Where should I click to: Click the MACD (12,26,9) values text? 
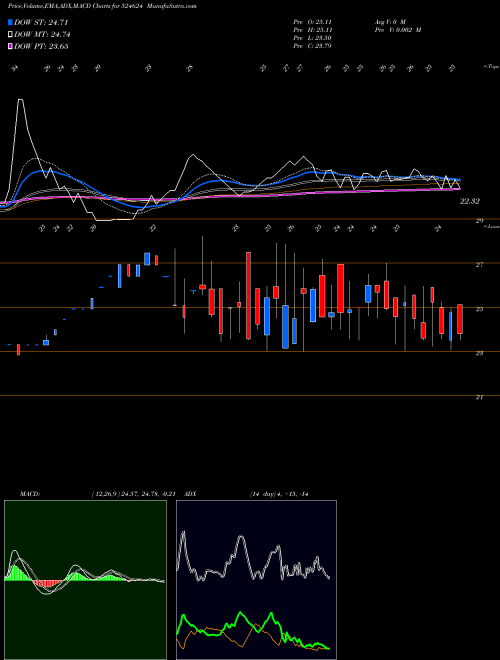pos(133,494)
